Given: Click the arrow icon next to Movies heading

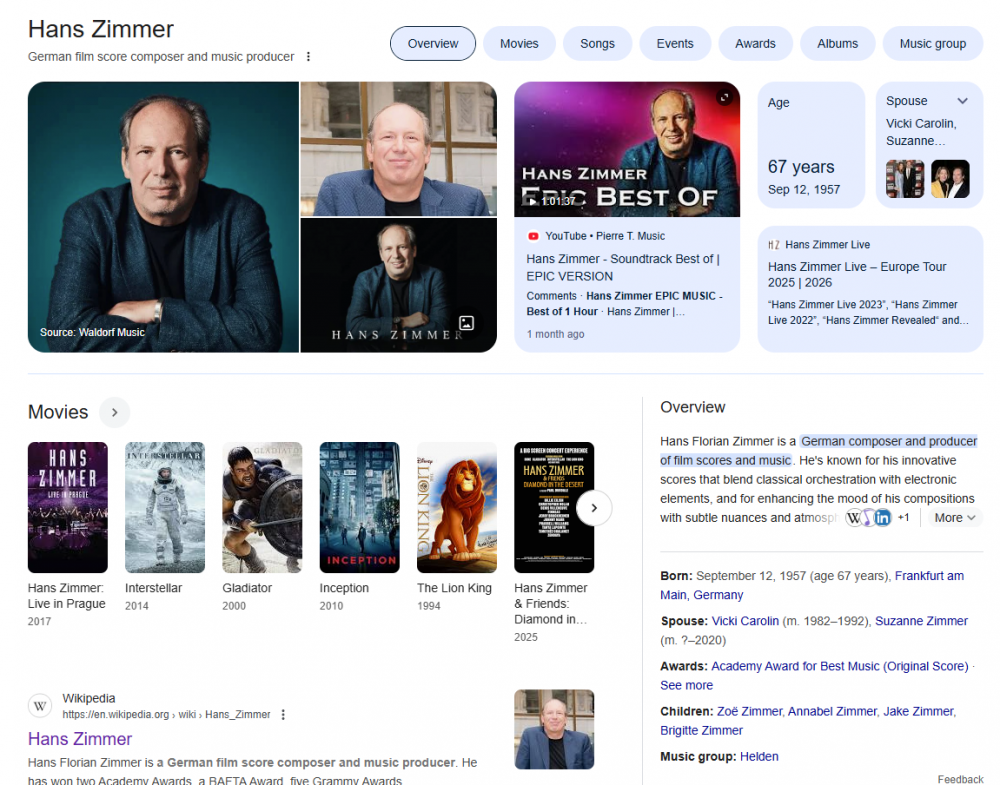Looking at the screenshot, I should pyautogui.click(x=114, y=412).
